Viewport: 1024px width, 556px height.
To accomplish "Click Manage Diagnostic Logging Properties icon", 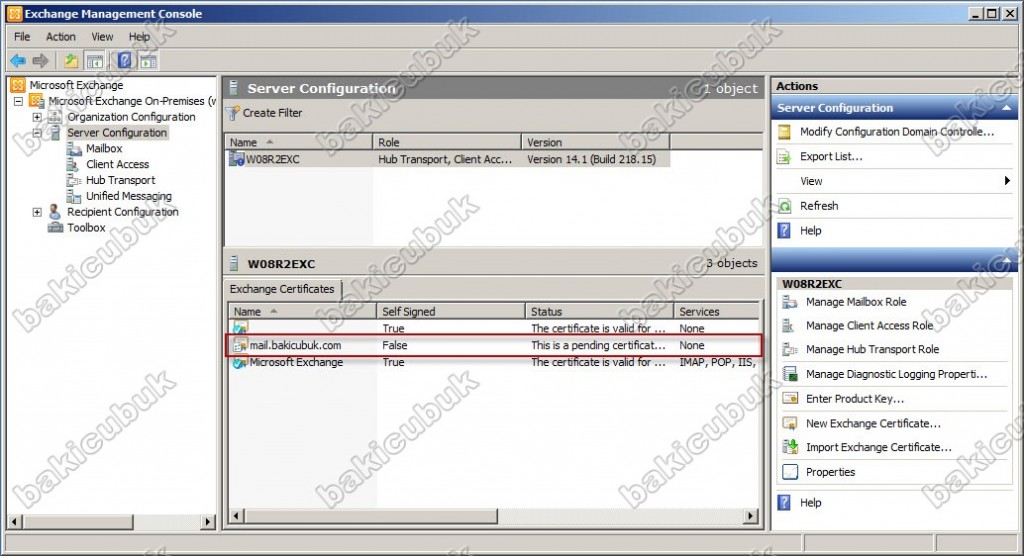I will [x=790, y=374].
